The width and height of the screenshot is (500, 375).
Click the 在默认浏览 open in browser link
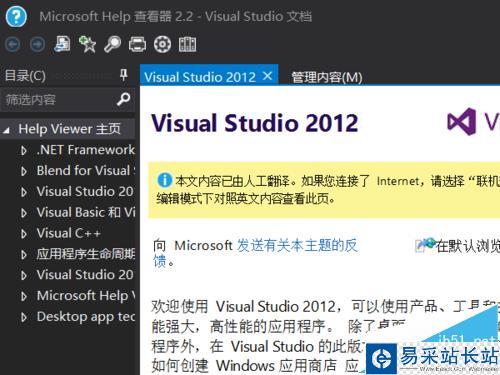[x=468, y=246]
